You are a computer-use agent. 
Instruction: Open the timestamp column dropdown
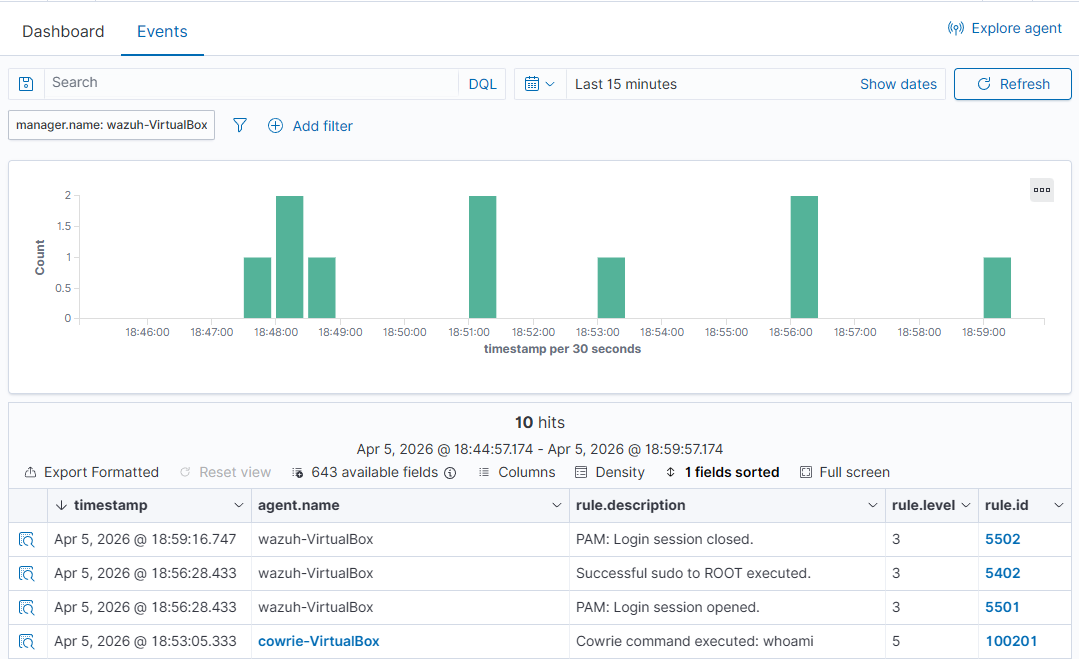(x=239, y=505)
